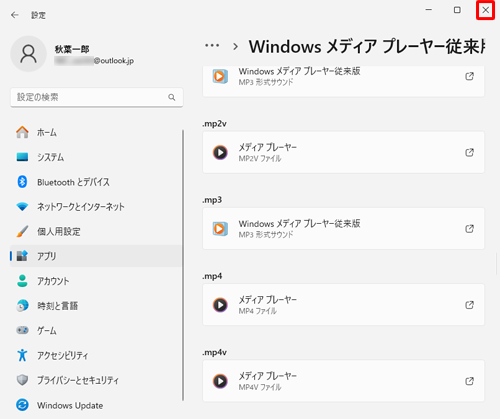Click the sidebar vertical scrollbar
500x419 pixels.
click(x=183, y=265)
